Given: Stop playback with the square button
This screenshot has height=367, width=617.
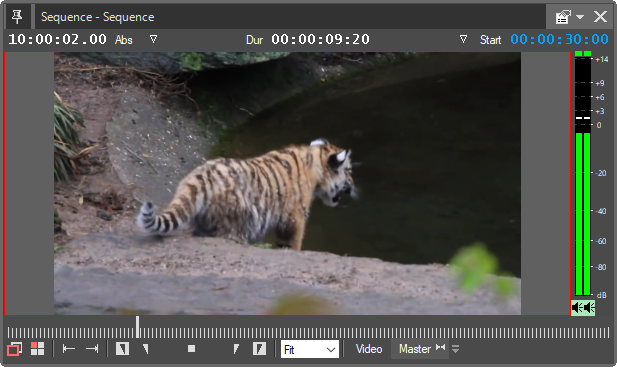Looking at the screenshot, I should pos(191,349).
